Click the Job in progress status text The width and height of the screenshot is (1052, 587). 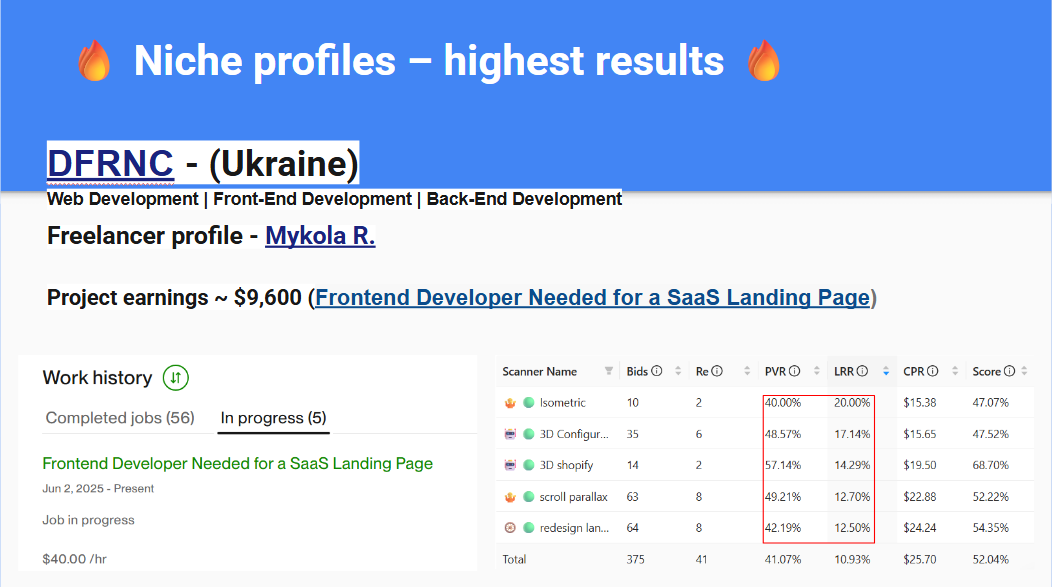coord(88,520)
